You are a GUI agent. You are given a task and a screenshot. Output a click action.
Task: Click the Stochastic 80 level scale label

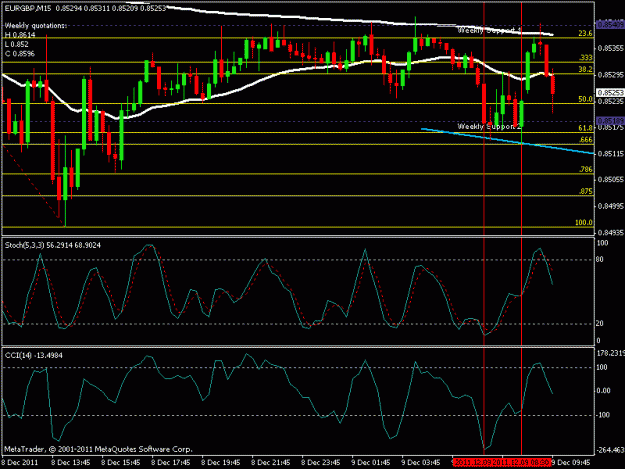(599, 259)
